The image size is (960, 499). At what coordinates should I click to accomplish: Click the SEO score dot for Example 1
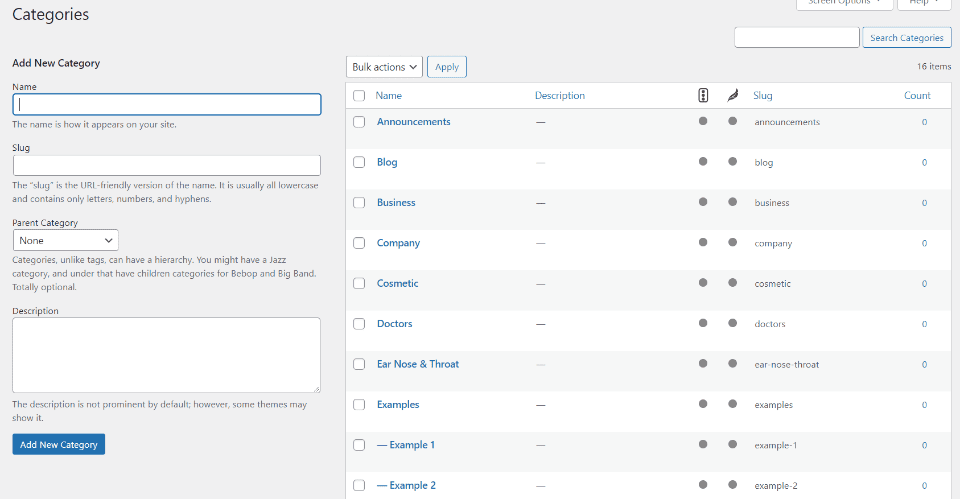[x=703, y=445]
